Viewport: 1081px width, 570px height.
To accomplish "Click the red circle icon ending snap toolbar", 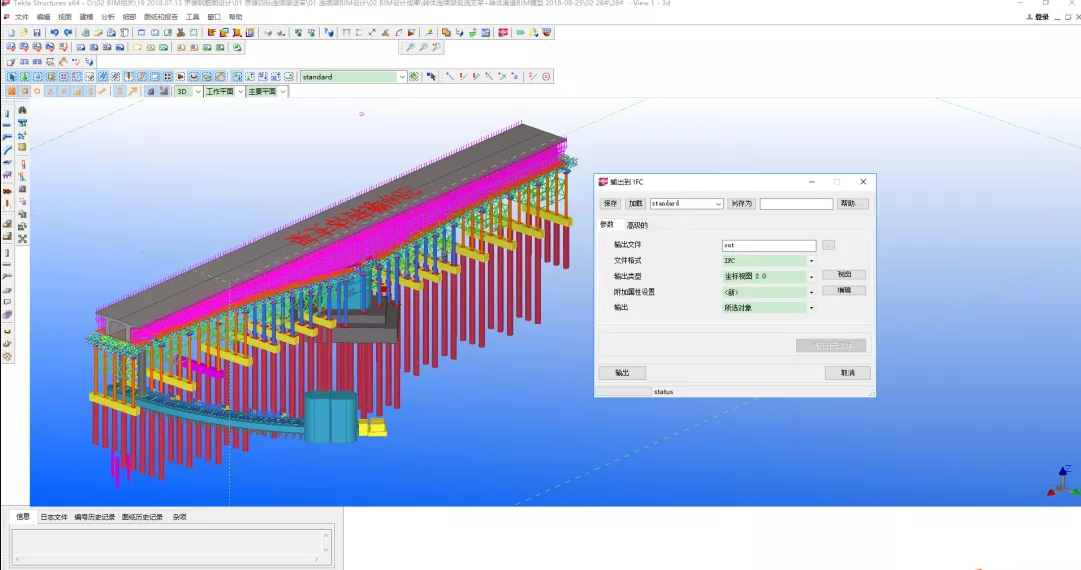I will point(546,77).
